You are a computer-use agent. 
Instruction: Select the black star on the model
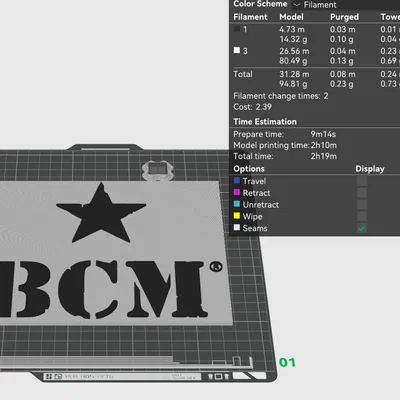pyautogui.click(x=101, y=214)
